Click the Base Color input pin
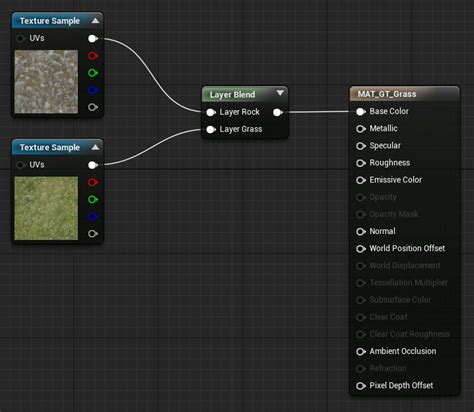Screen dimensions: 474x412 tap(361, 112)
